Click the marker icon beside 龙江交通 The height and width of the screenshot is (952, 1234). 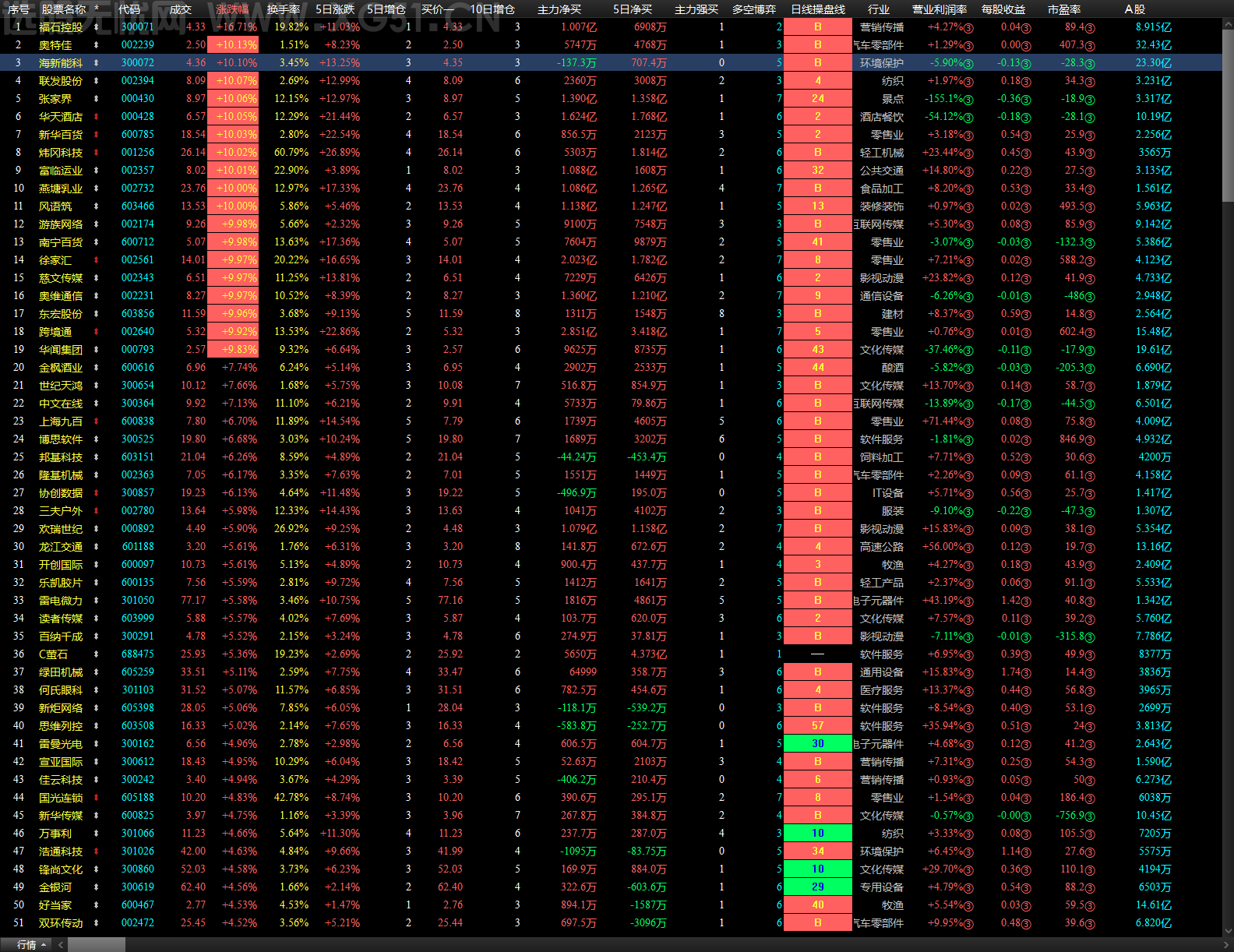(x=97, y=547)
